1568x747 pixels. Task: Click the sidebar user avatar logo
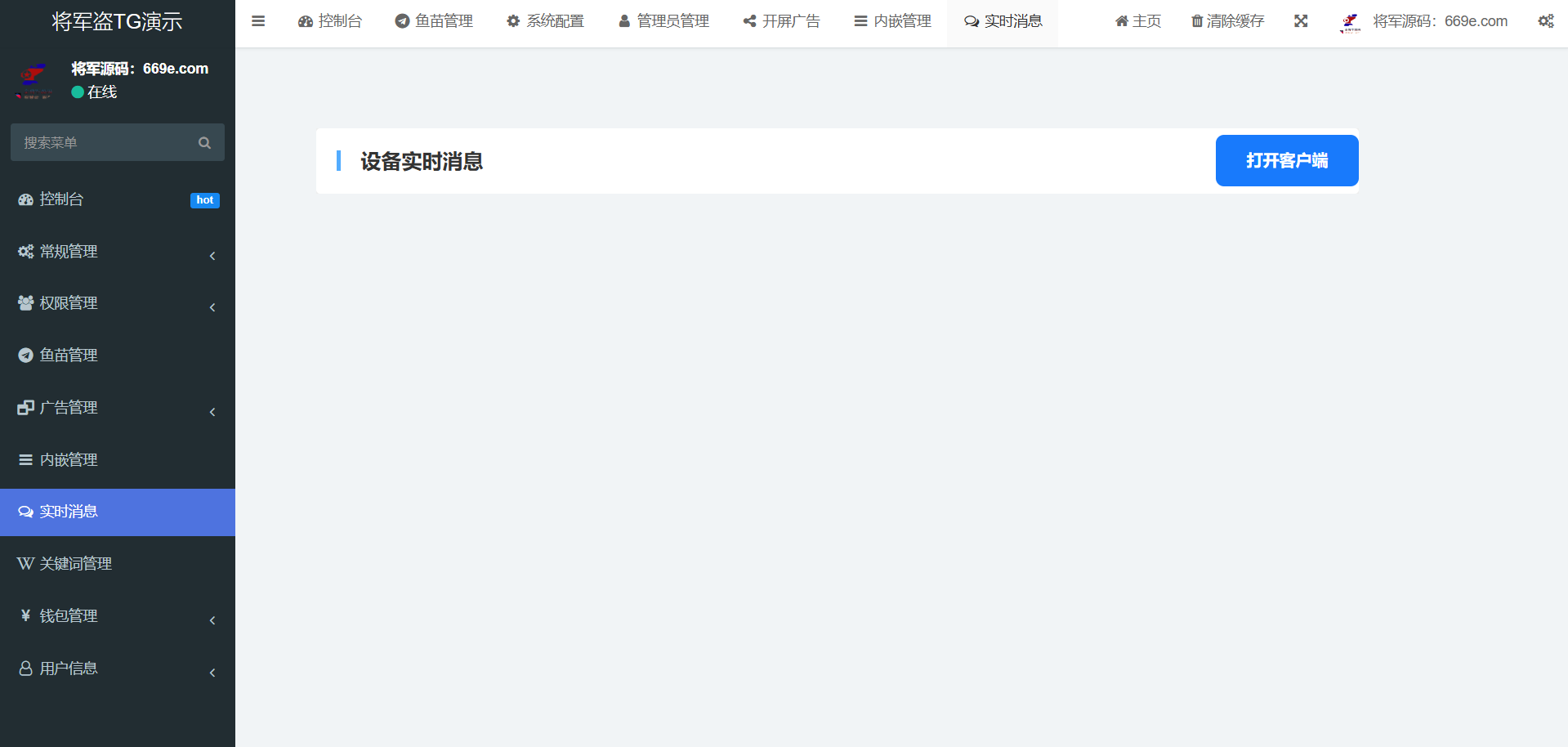(34, 81)
